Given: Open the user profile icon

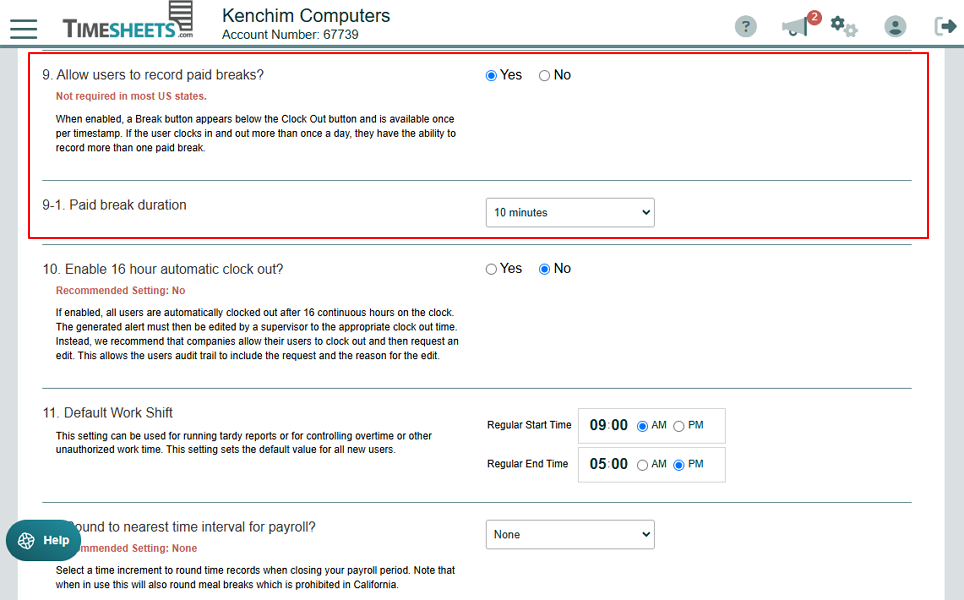Looking at the screenshot, I should pyautogui.click(x=895, y=26).
